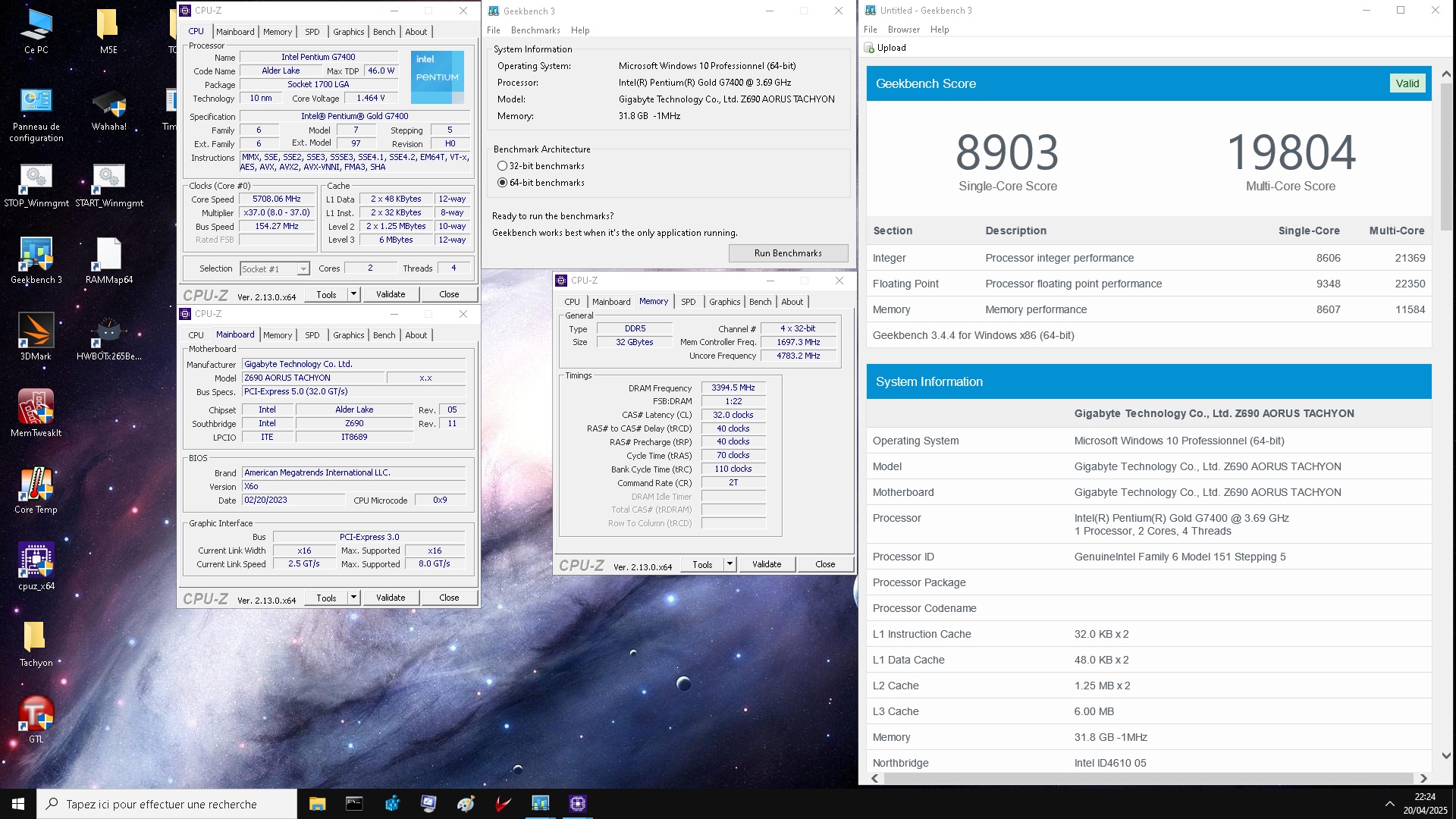Viewport: 1456px width, 819px height.
Task: Click the multi-core score 19804
Action: (x=1291, y=152)
